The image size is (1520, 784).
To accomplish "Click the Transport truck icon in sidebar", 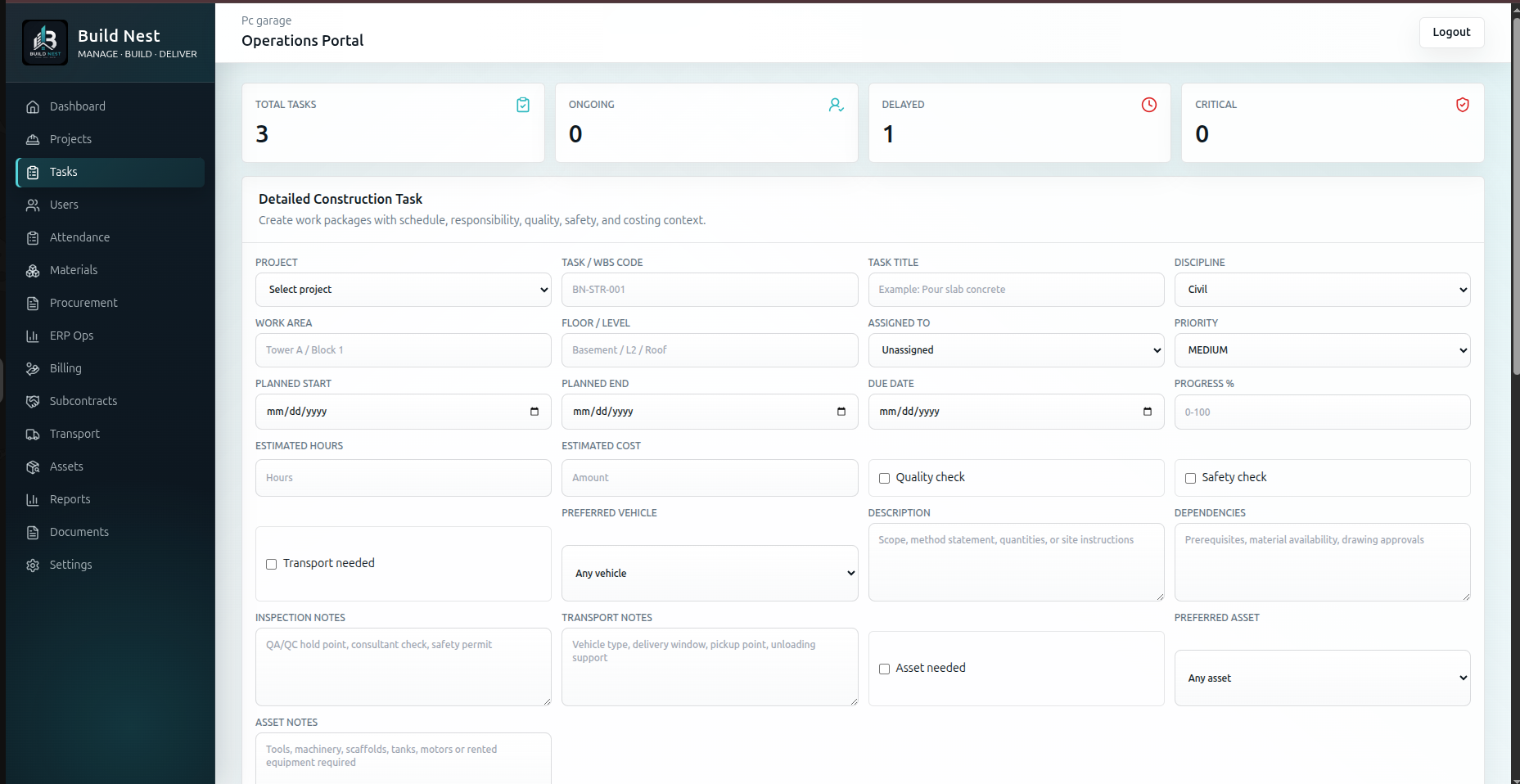I will point(33,434).
